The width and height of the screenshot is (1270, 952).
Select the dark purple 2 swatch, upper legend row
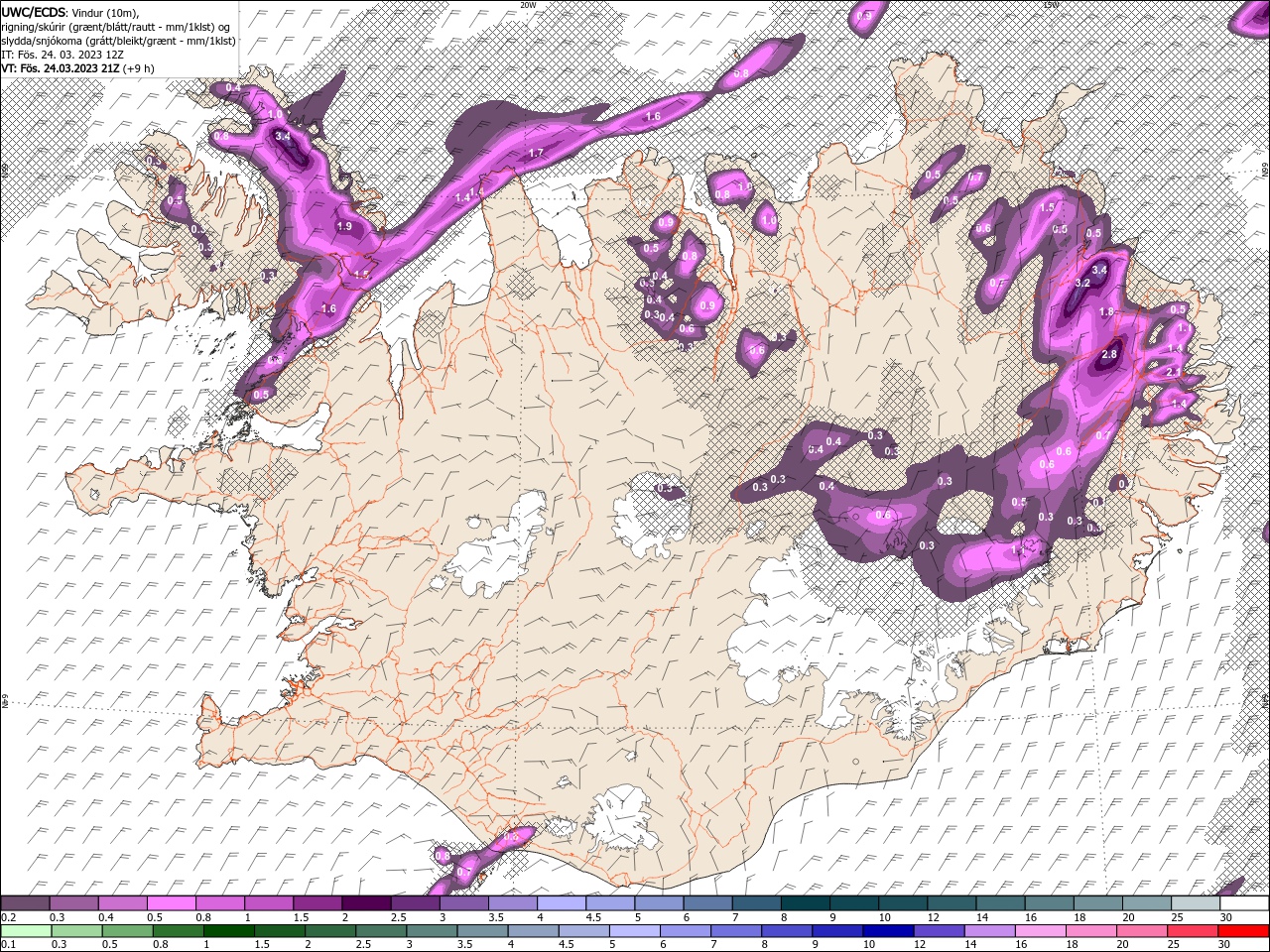click(366, 903)
